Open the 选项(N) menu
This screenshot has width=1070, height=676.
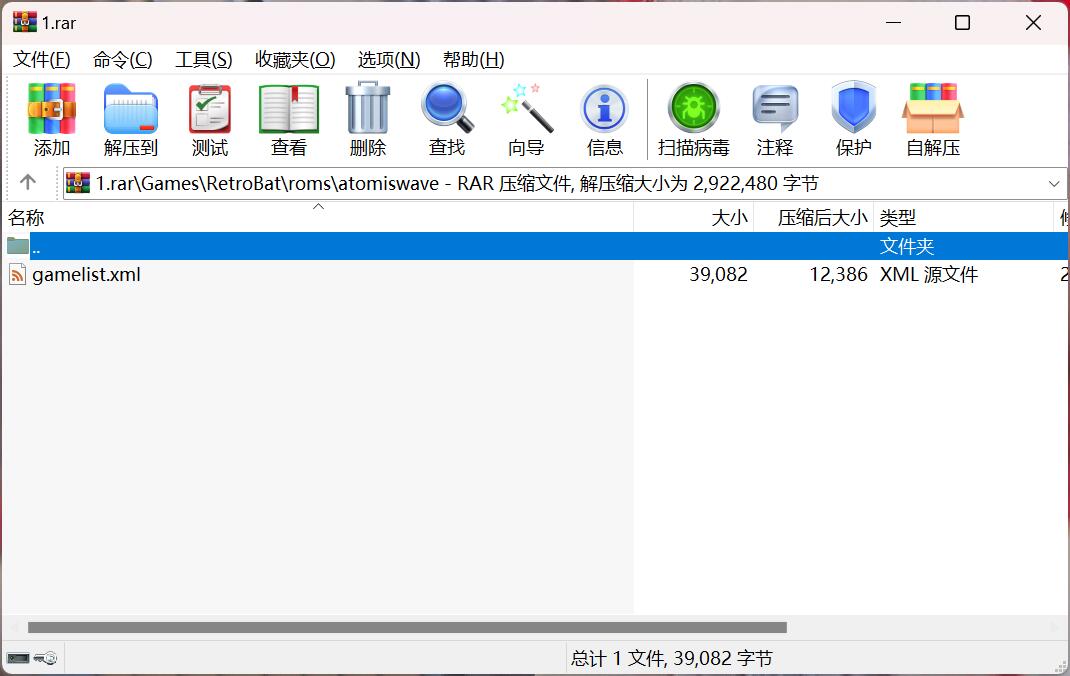[x=389, y=60]
